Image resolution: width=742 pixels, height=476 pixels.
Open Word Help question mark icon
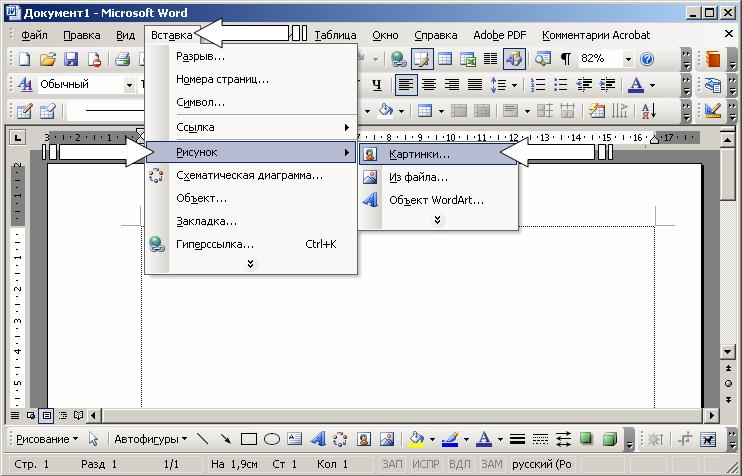pos(647,59)
